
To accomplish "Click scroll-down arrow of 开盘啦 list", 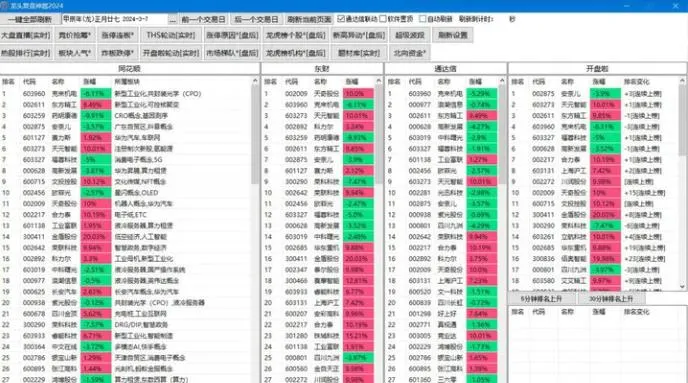I will (x=682, y=286).
